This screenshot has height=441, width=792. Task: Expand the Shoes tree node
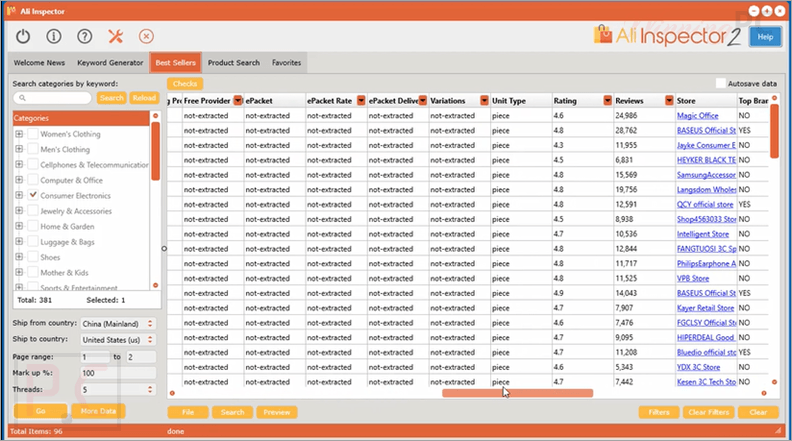click(x=19, y=257)
